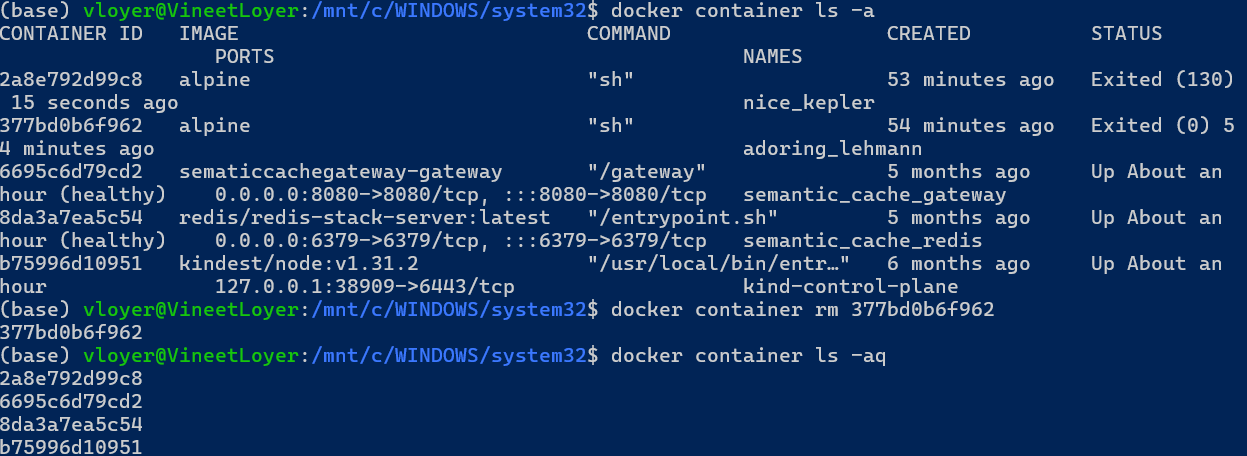Click the CREATED column header
Image resolution: width=1247 pixels, height=456 pixels.
929,34
